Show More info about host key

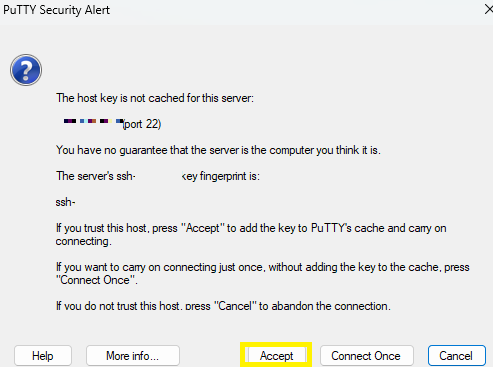(x=133, y=356)
